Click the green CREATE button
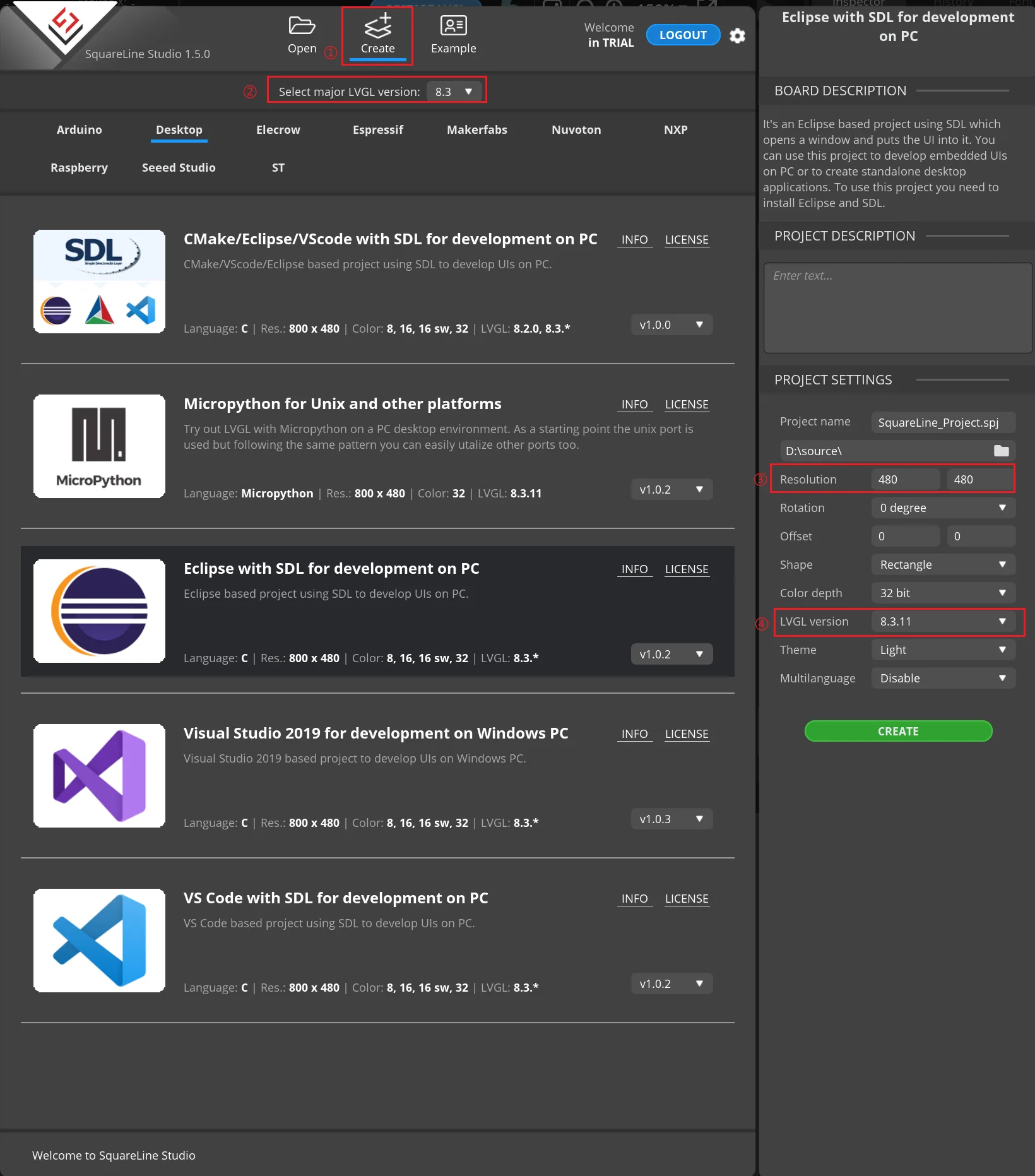 [x=898, y=732]
